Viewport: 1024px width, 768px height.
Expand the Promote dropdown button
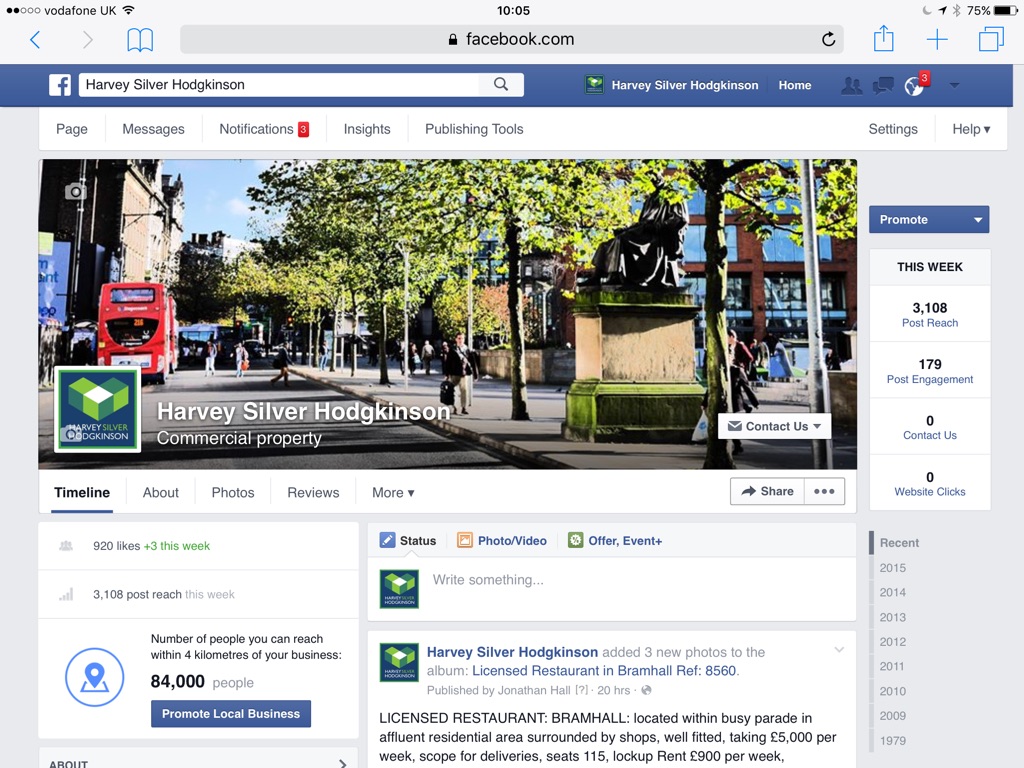tap(978, 220)
